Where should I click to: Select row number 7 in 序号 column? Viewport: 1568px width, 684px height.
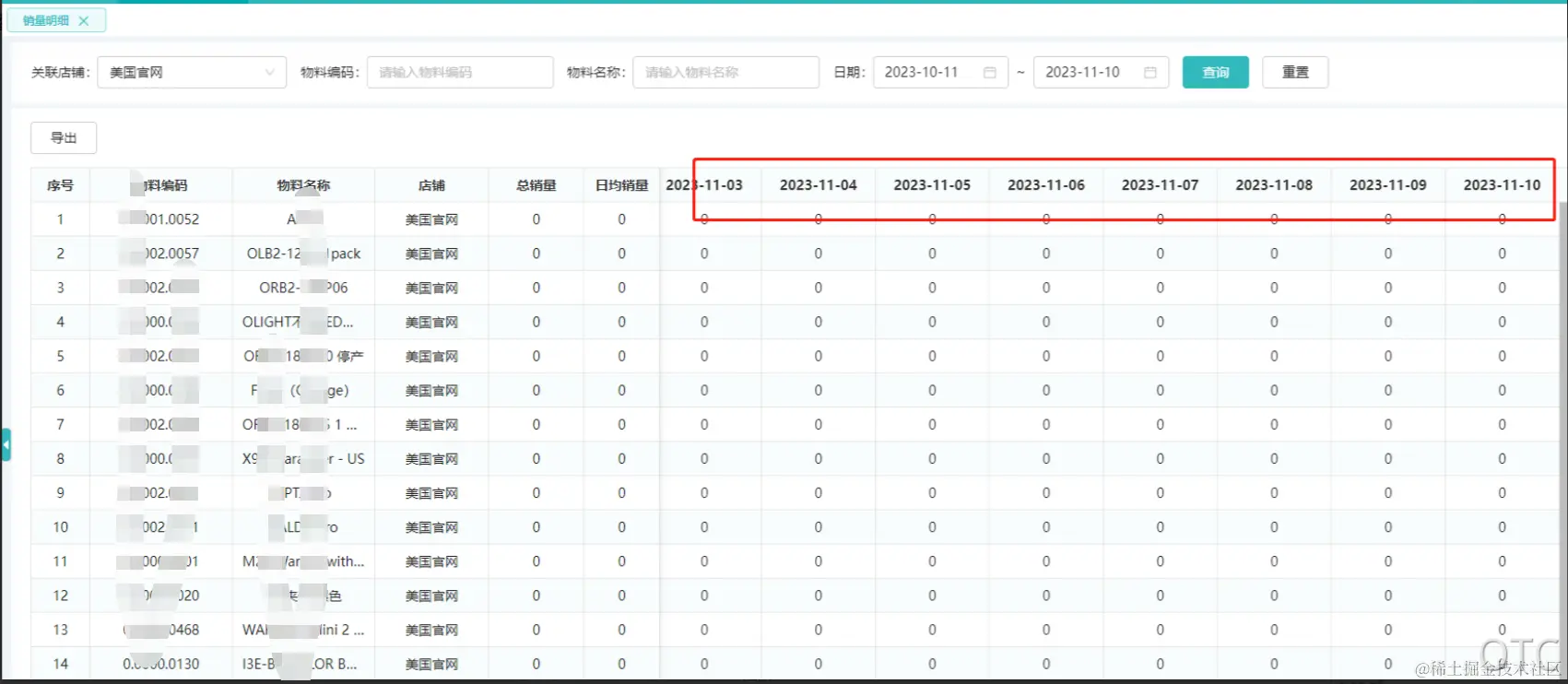[x=60, y=425]
